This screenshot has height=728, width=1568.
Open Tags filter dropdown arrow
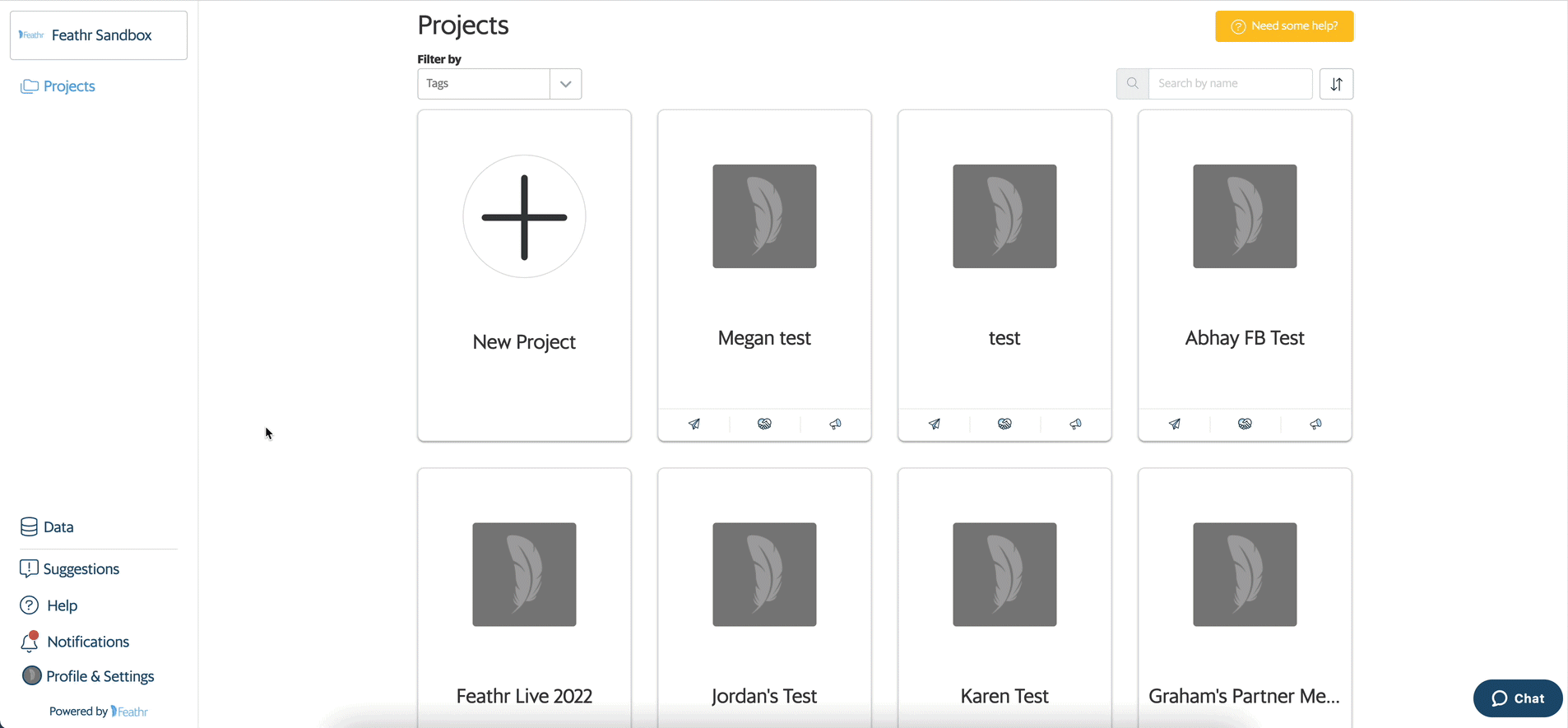(565, 84)
